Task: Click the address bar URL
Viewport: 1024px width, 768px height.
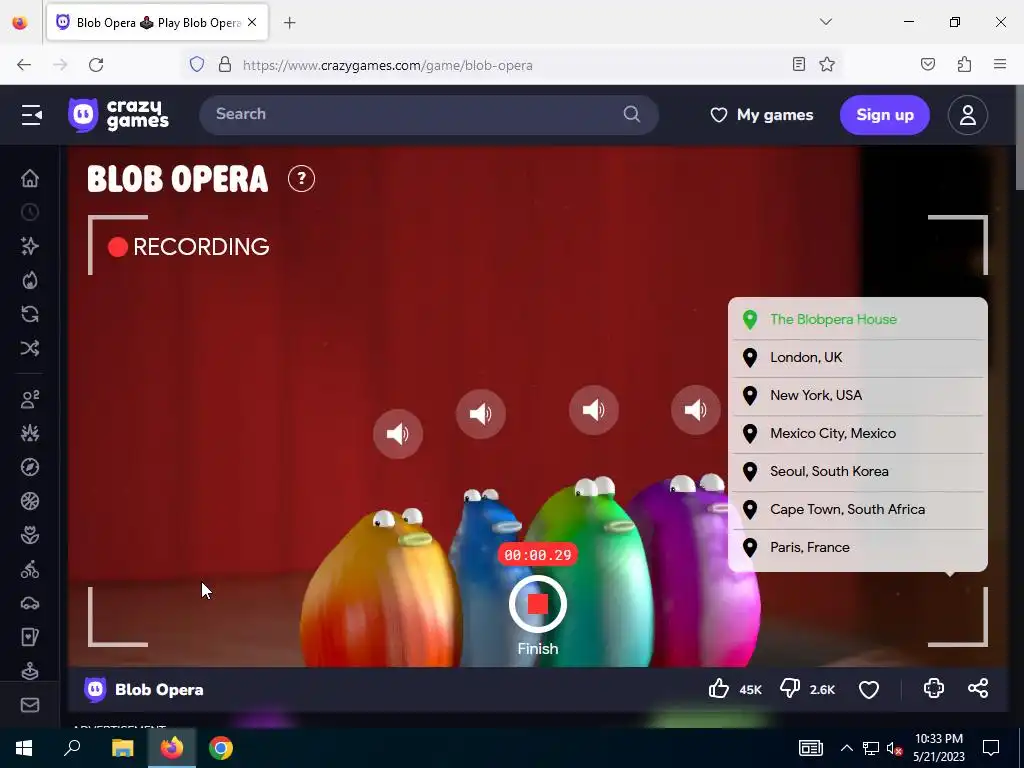Action: click(388, 65)
